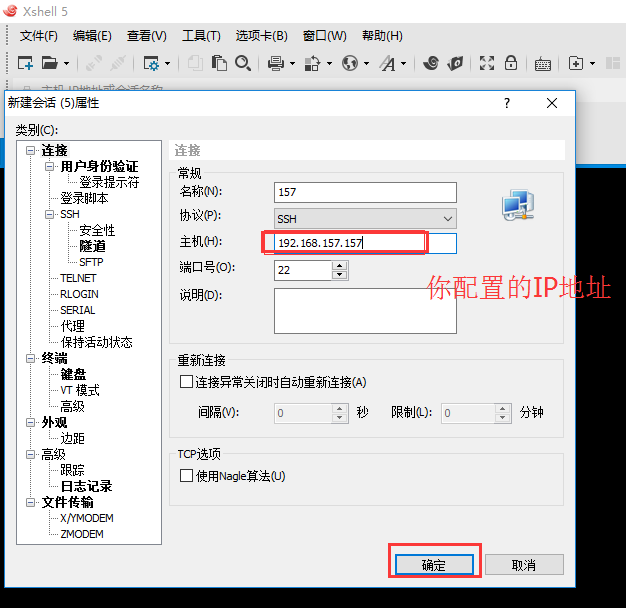Image resolution: width=626 pixels, height=608 pixels.
Task: Increase the 端口号 value with up arrow
Action: click(x=339, y=265)
